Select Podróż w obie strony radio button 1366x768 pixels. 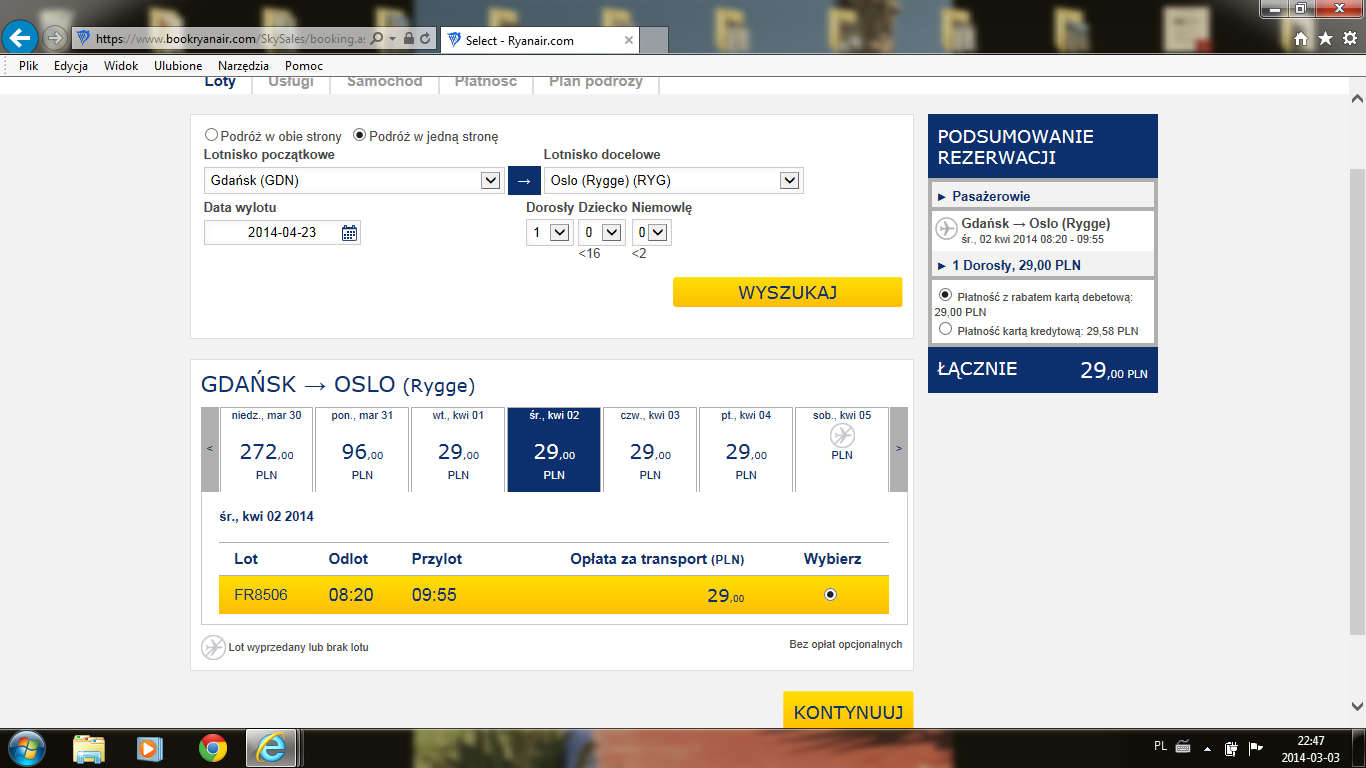coord(211,135)
